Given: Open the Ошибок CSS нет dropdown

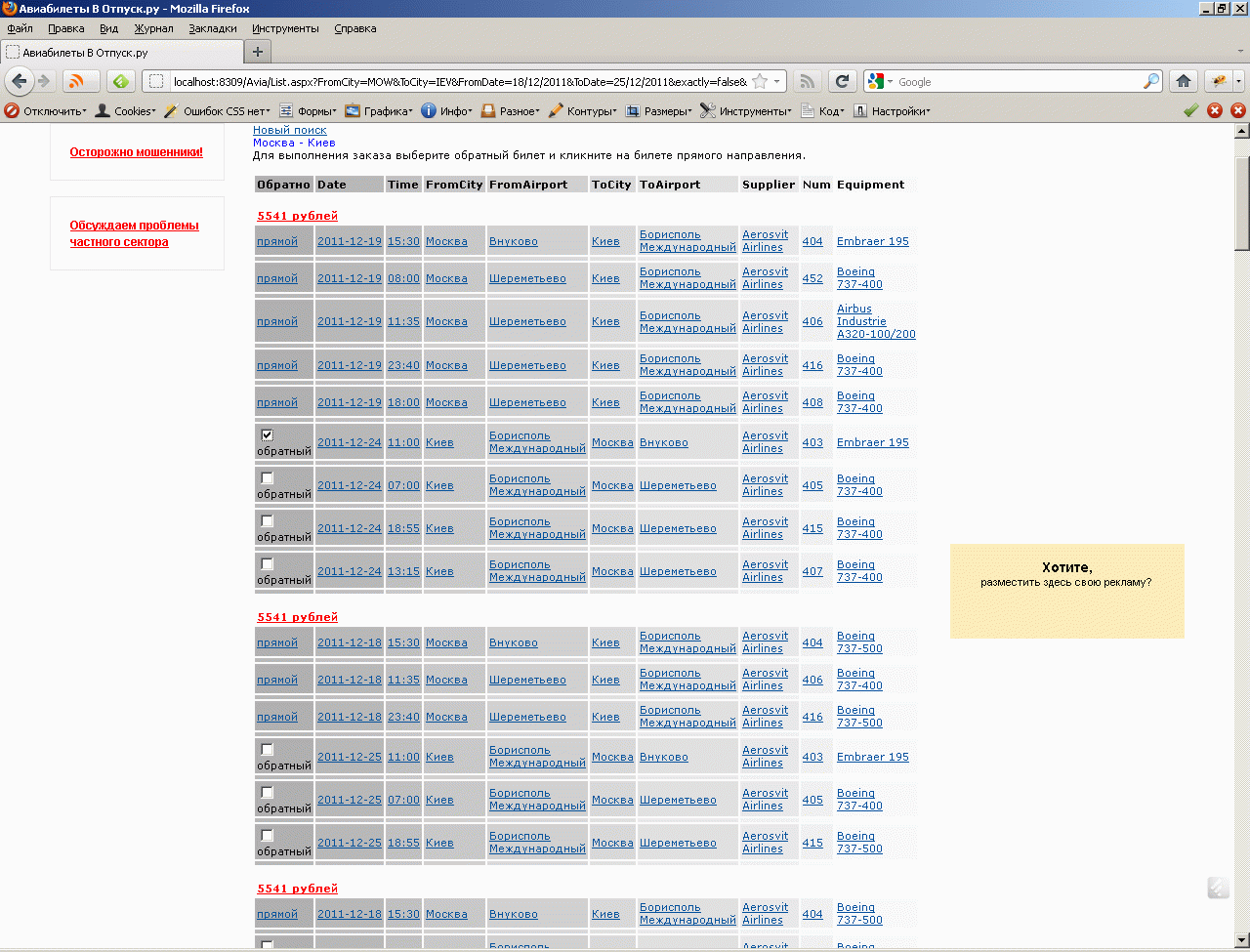Looking at the screenshot, I should [x=218, y=111].
